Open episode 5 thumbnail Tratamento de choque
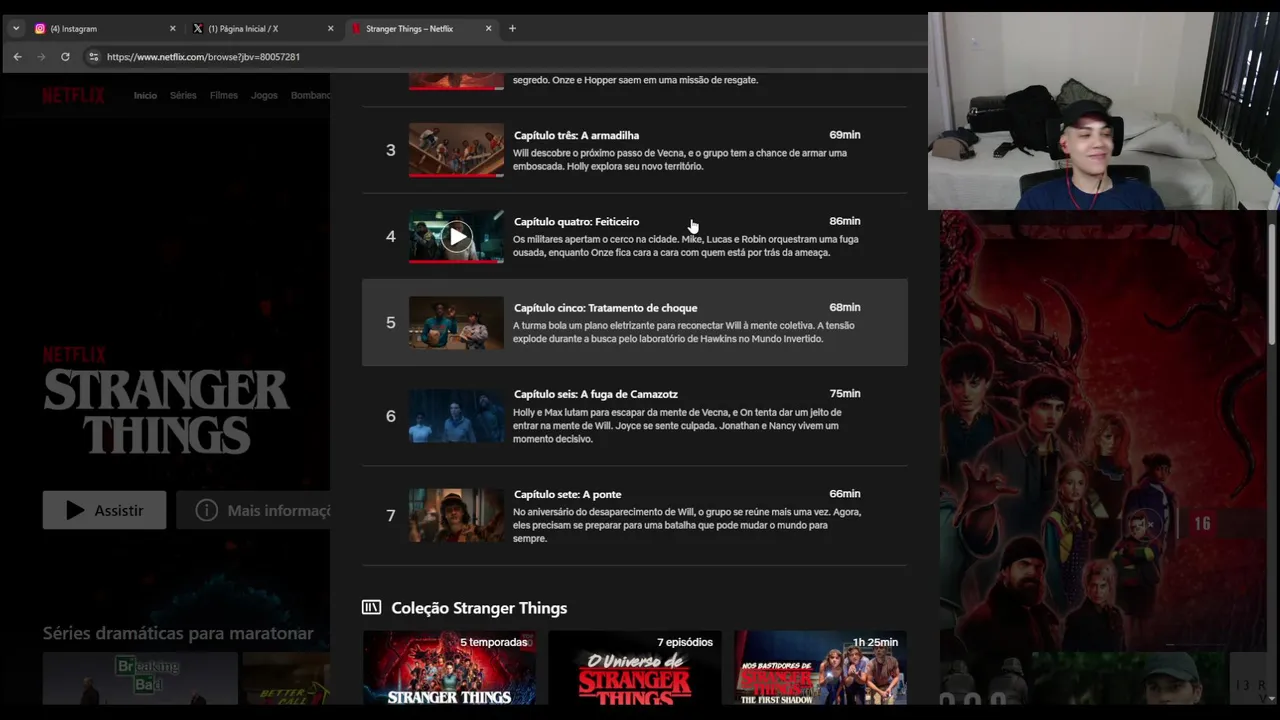Screen dimensions: 1280x720 point(456,323)
